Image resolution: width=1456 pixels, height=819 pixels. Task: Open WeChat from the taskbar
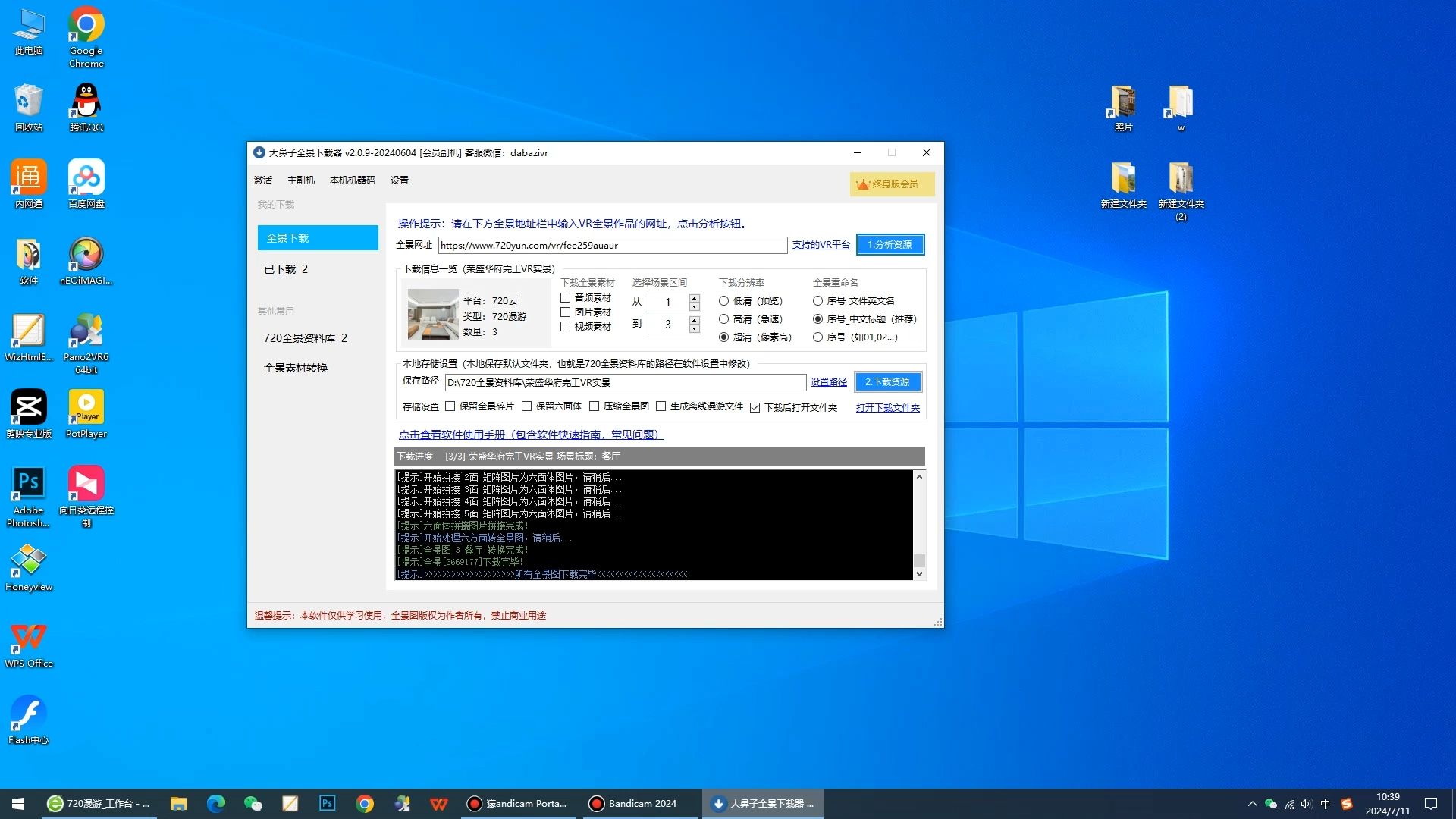(x=253, y=804)
